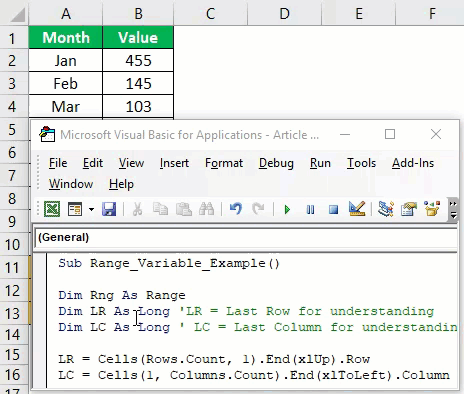Click the View Microsoft Excel toolbar icon
The image size is (464, 394).
pyautogui.click(x=52, y=209)
